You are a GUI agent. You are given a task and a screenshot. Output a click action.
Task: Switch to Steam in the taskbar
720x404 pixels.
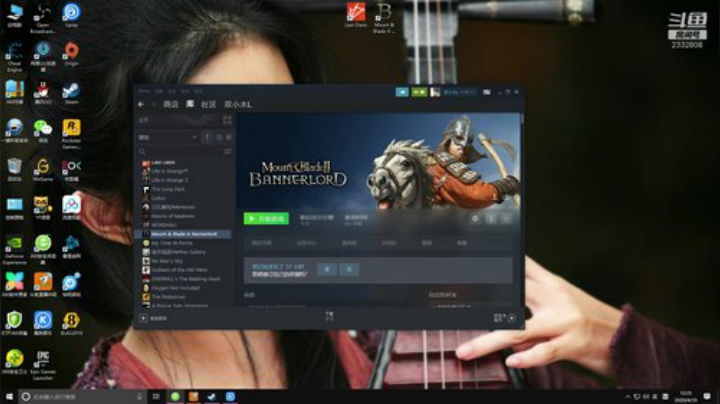(x=212, y=397)
